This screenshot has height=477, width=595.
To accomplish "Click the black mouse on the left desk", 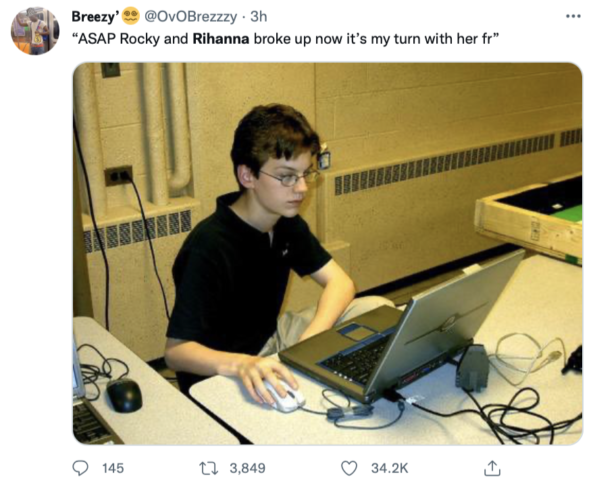I will point(124,395).
